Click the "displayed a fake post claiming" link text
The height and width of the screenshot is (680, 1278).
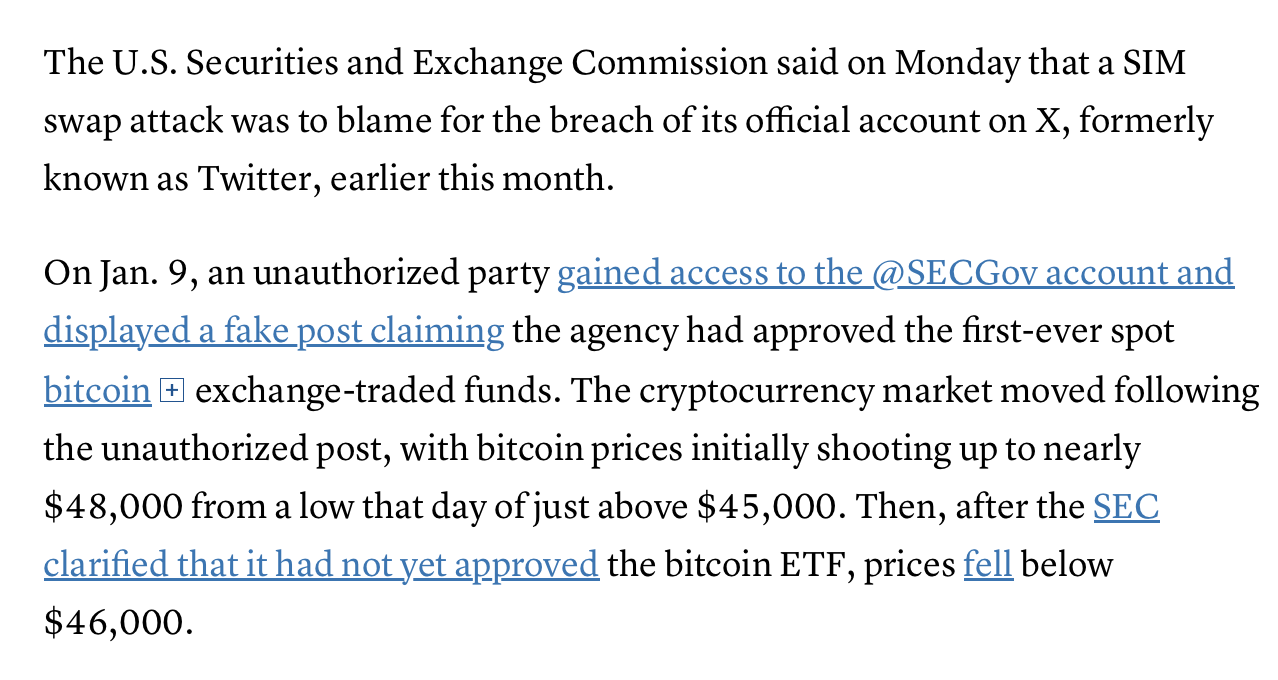273,331
